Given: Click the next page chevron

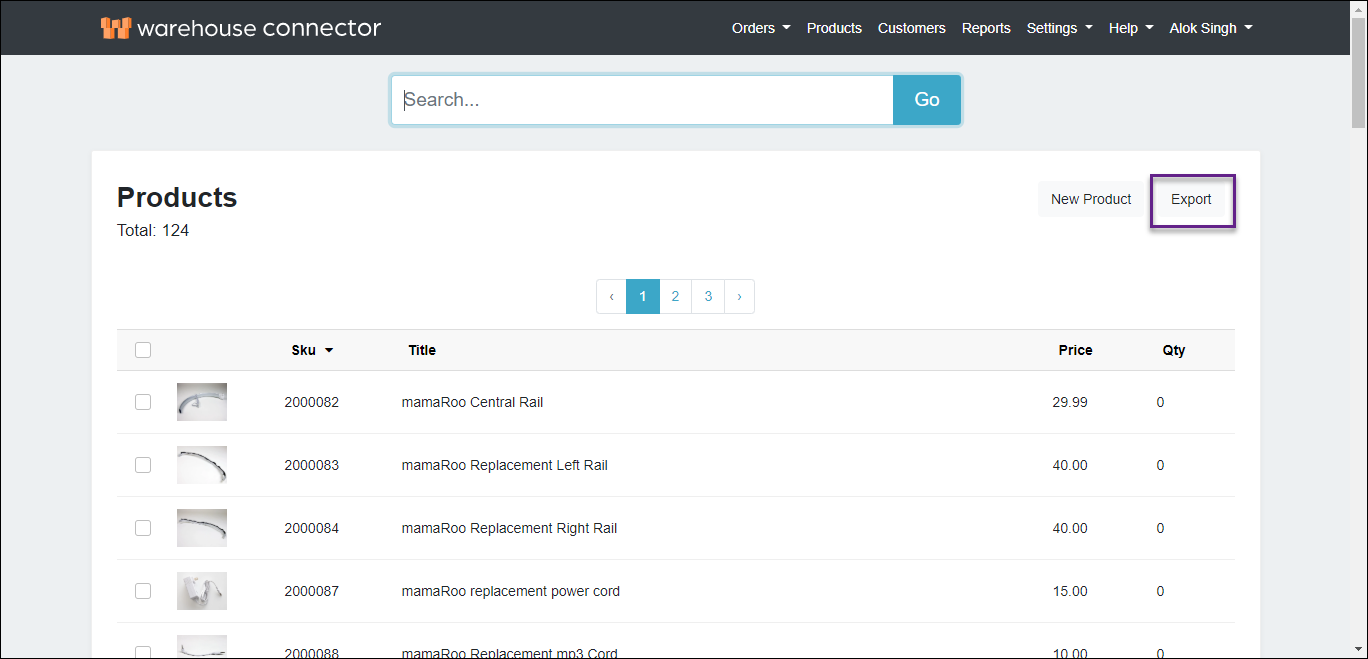Looking at the screenshot, I should tap(739, 296).
